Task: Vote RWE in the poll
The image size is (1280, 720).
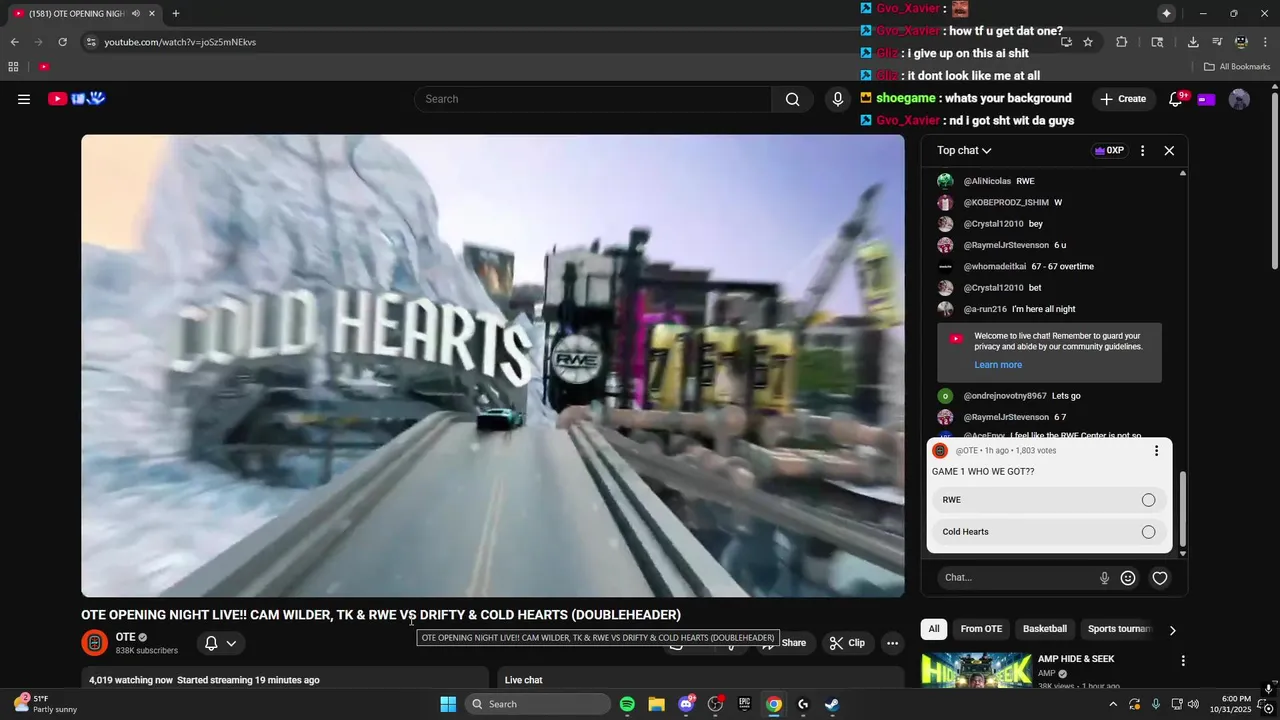Action: point(1049,500)
